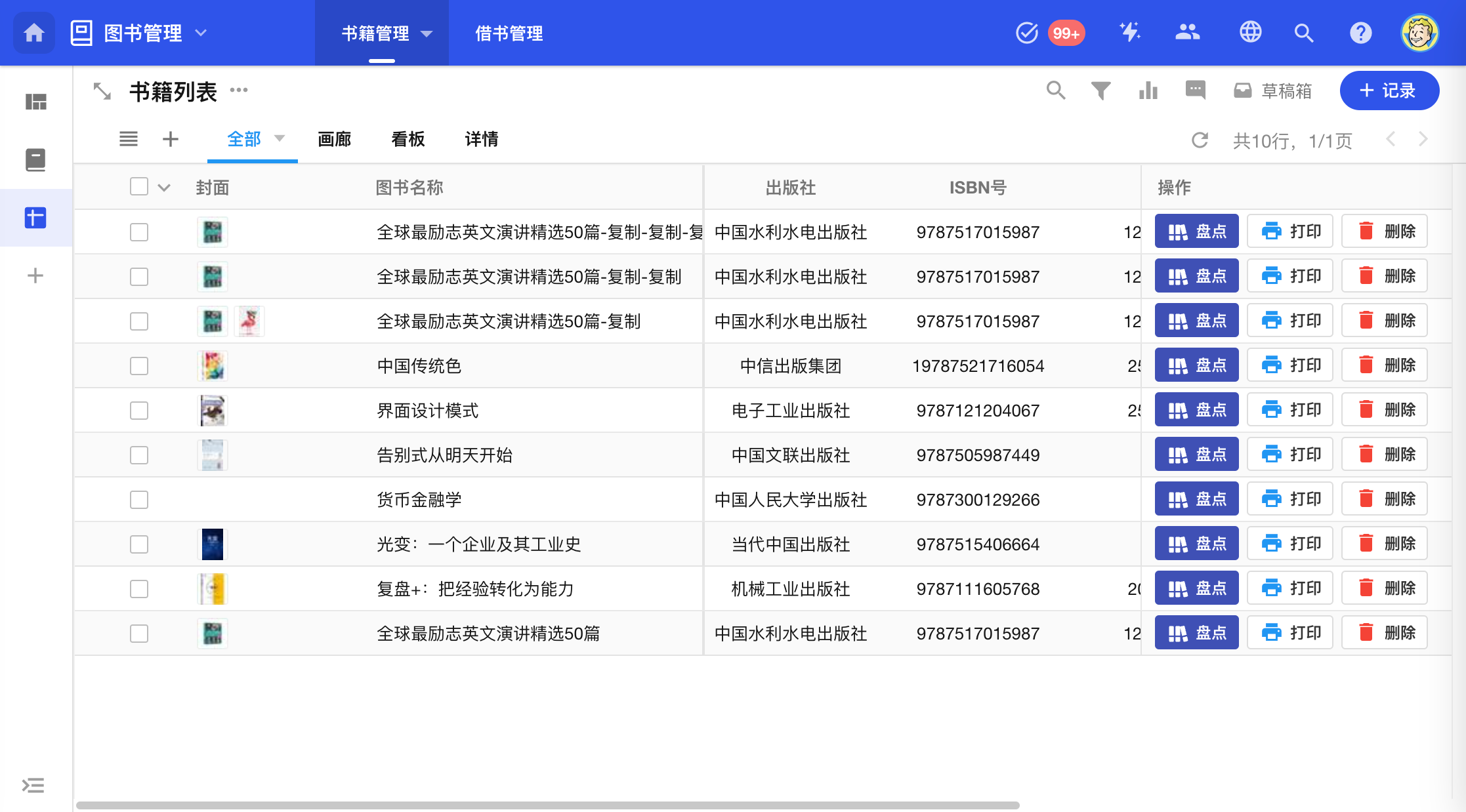Select the checkbox for 货币金融学 row
Viewport: 1466px width, 812px height.
click(139, 500)
